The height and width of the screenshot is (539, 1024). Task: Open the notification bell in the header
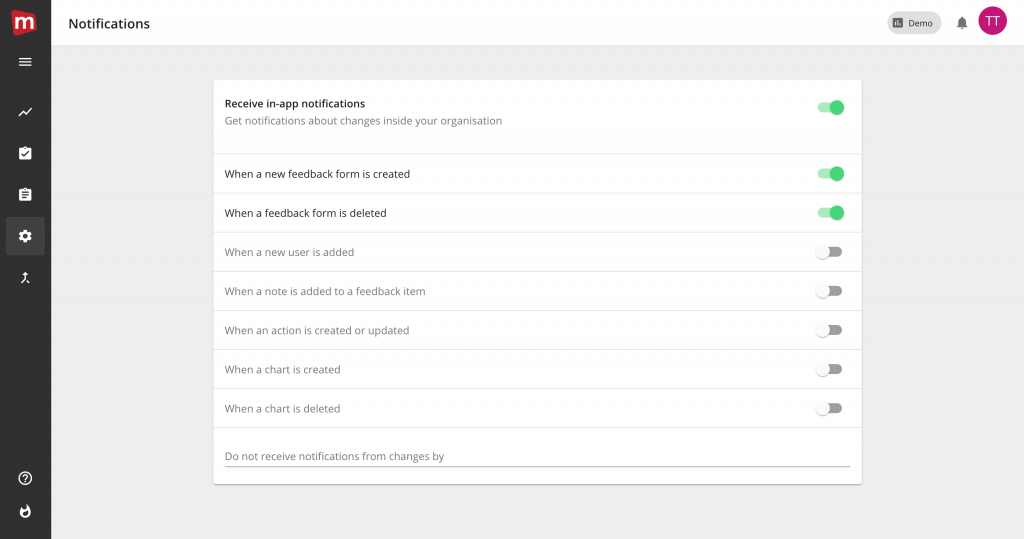[962, 23]
